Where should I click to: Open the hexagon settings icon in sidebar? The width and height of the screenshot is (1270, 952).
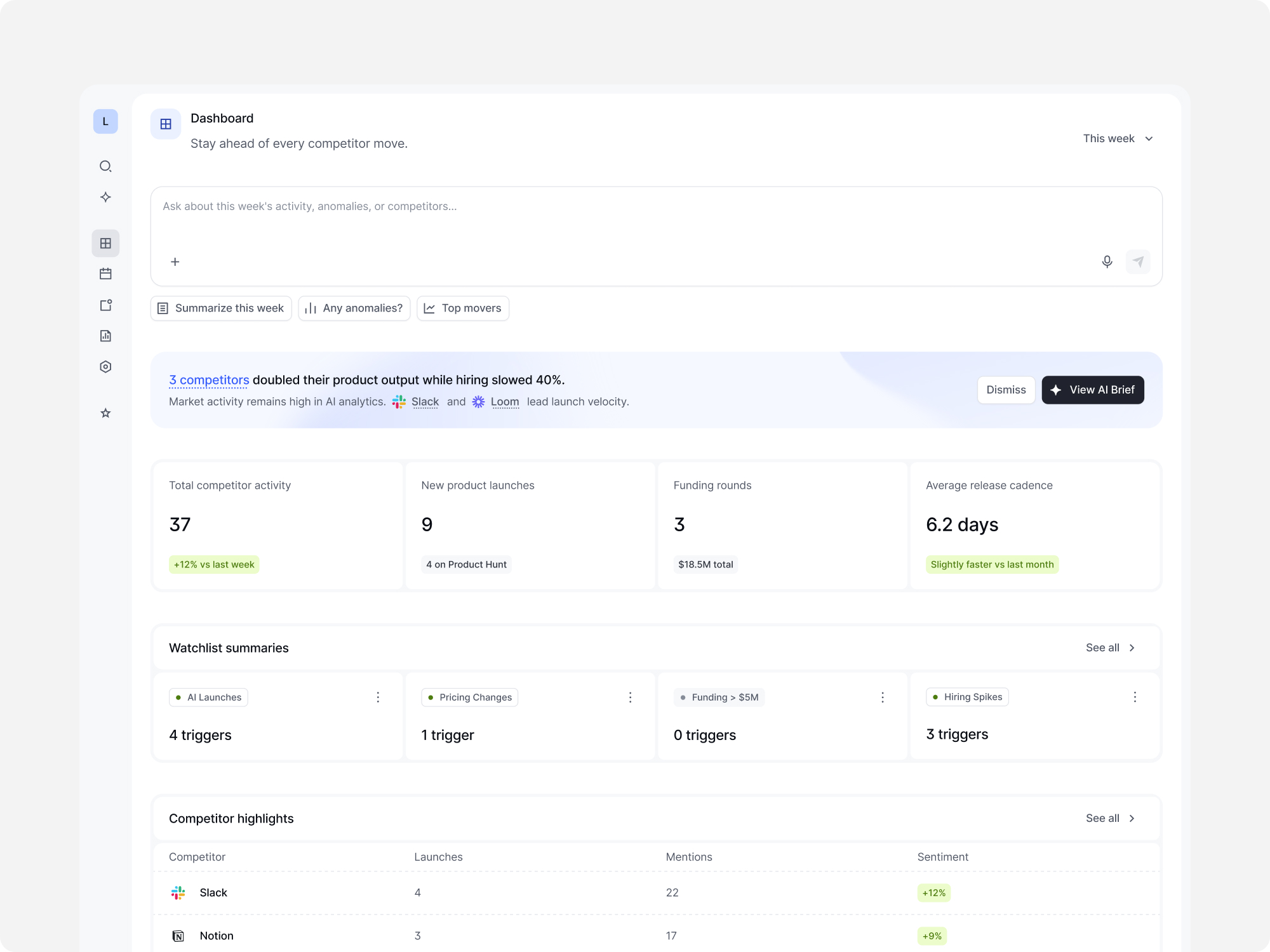(x=105, y=367)
